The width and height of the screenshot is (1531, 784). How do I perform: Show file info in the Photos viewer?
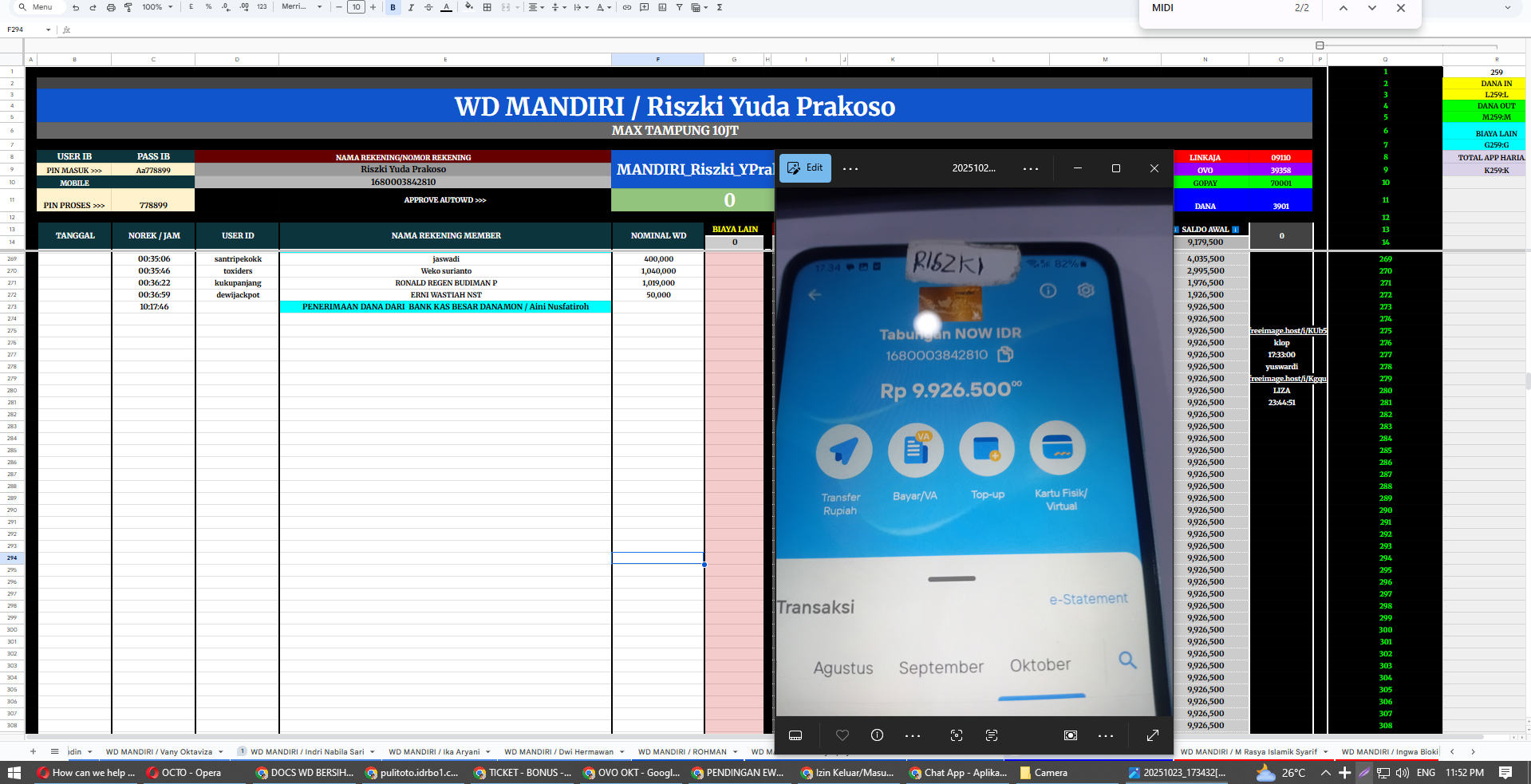click(x=877, y=735)
